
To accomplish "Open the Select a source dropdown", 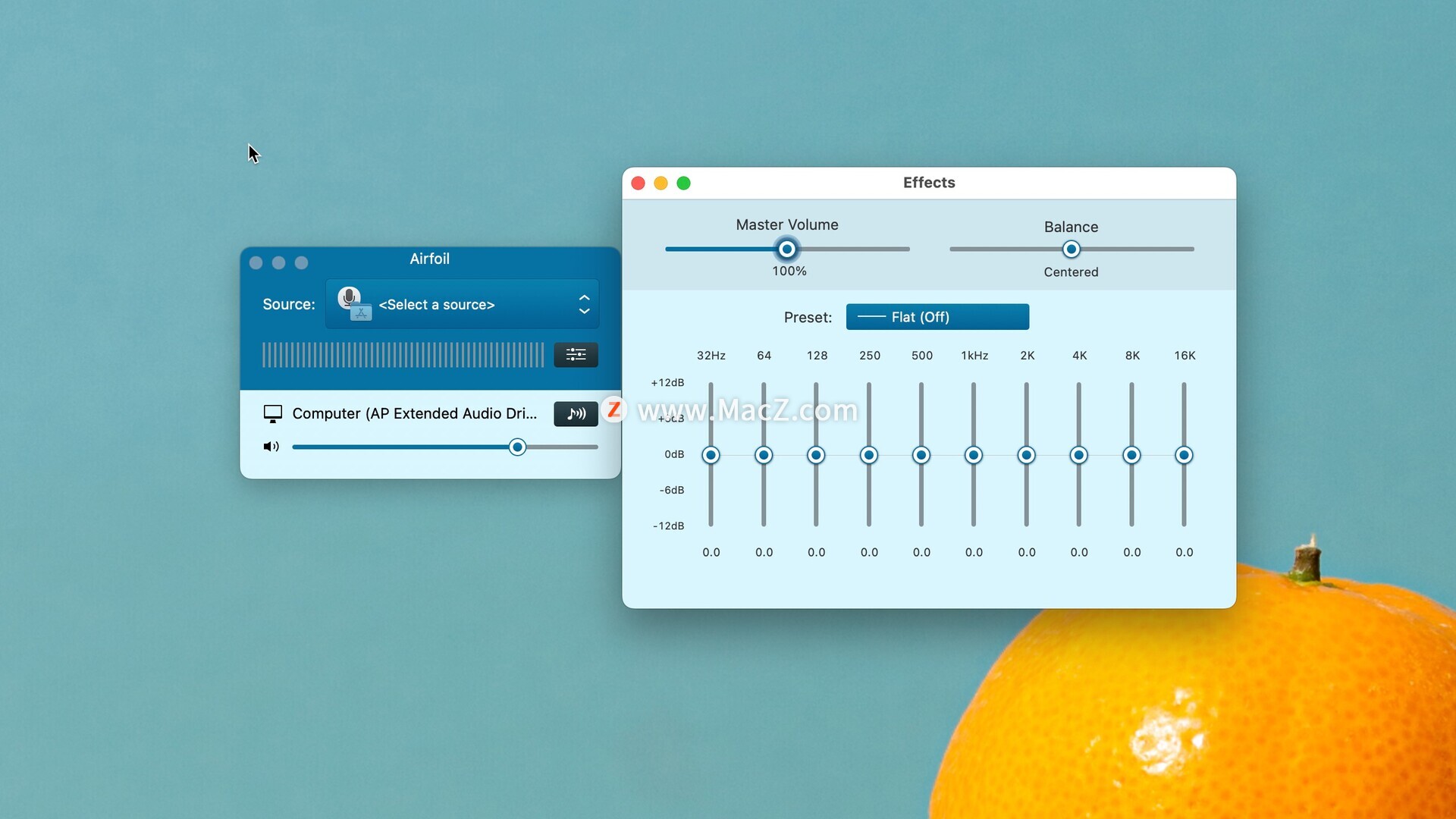I will [462, 304].
